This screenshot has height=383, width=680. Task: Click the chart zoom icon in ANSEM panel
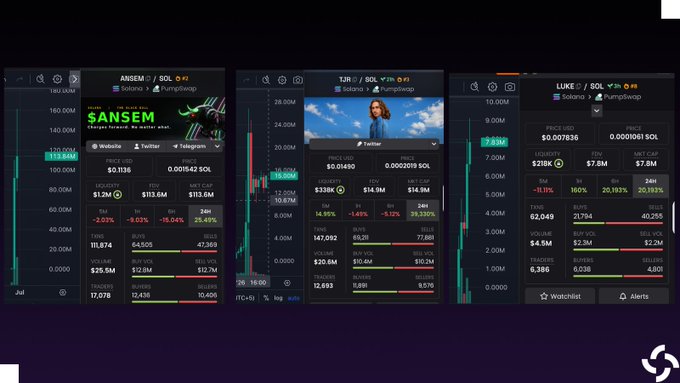(x=40, y=79)
